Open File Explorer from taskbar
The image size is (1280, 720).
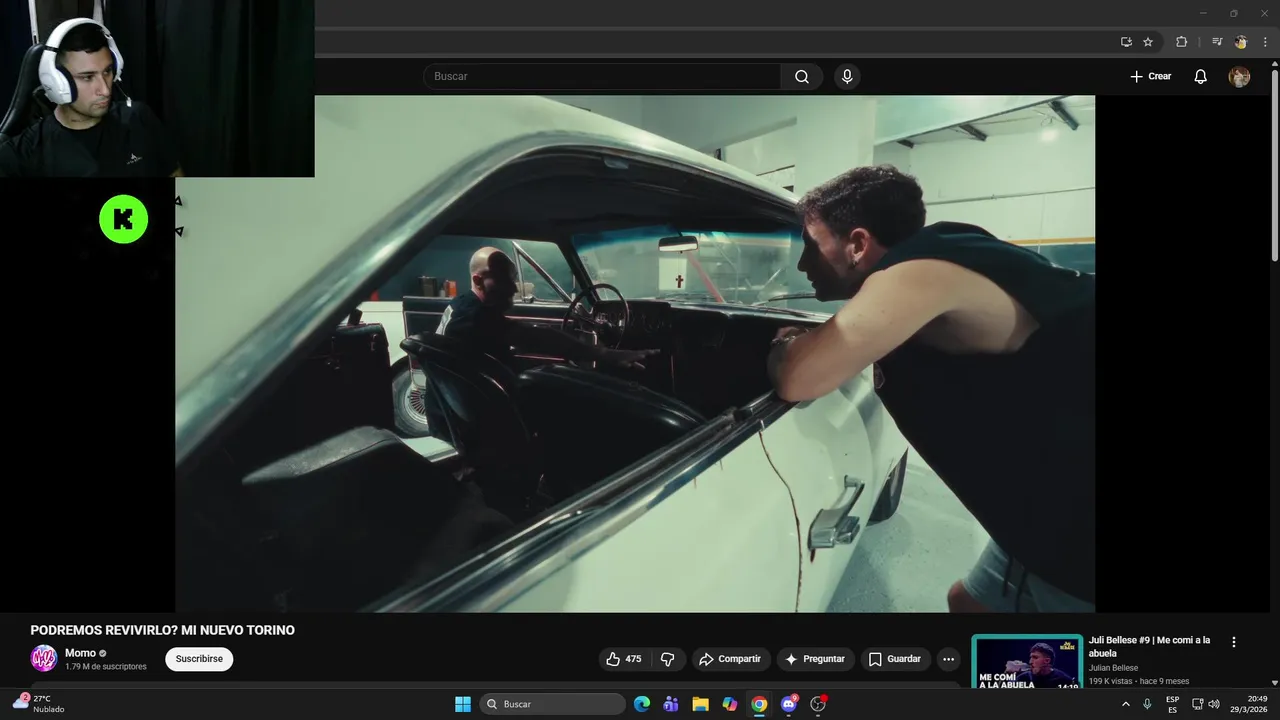700,704
